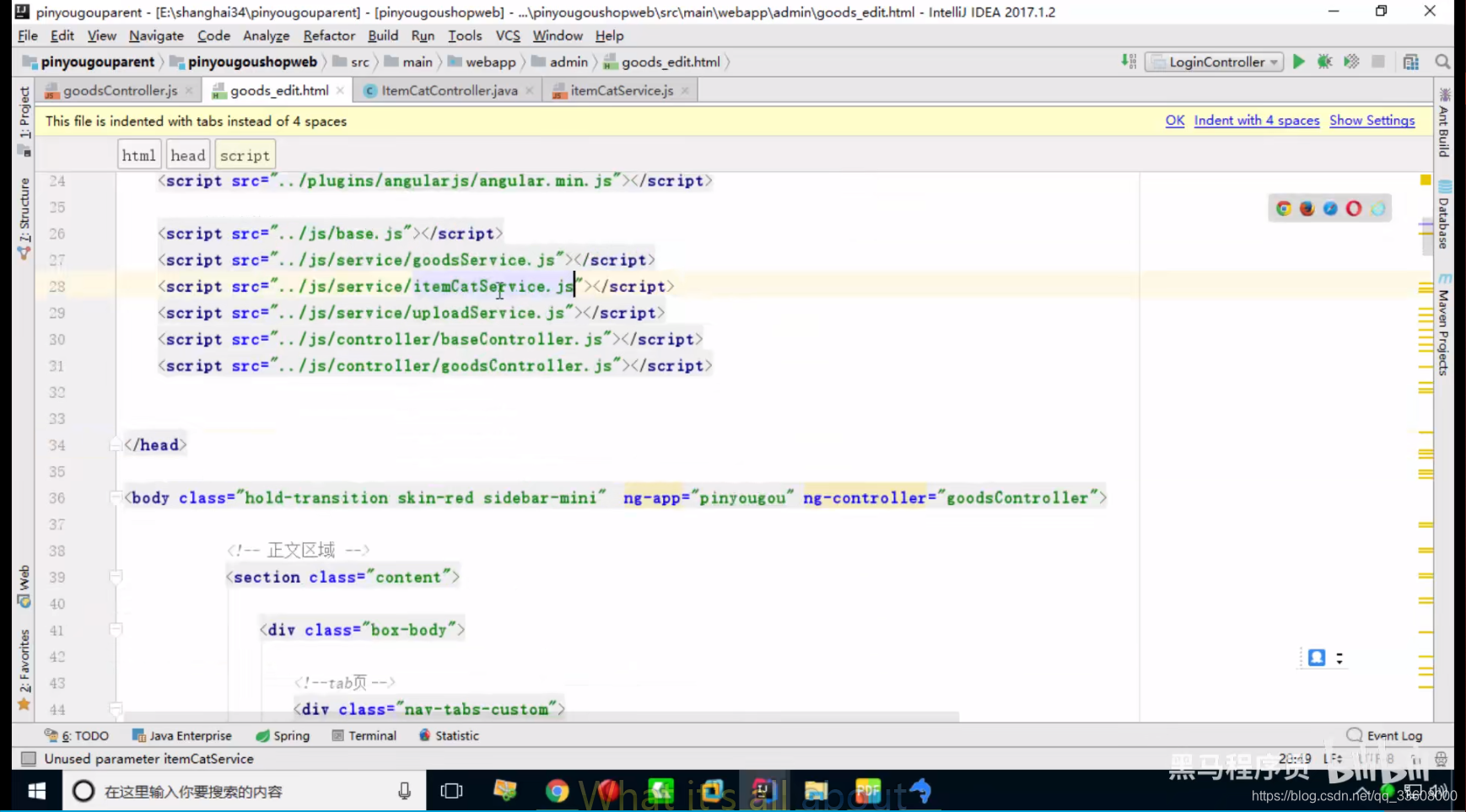Open the run configuration dropdown LoginController
Image resolution: width=1466 pixels, height=812 pixels.
tap(1215, 62)
